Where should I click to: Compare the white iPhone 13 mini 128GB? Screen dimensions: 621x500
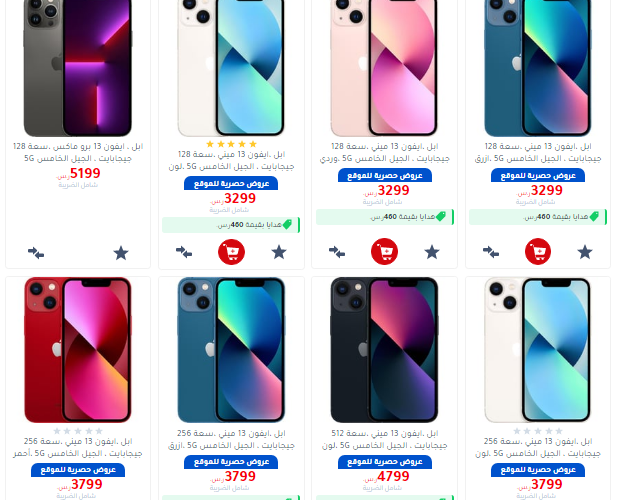tap(184, 252)
